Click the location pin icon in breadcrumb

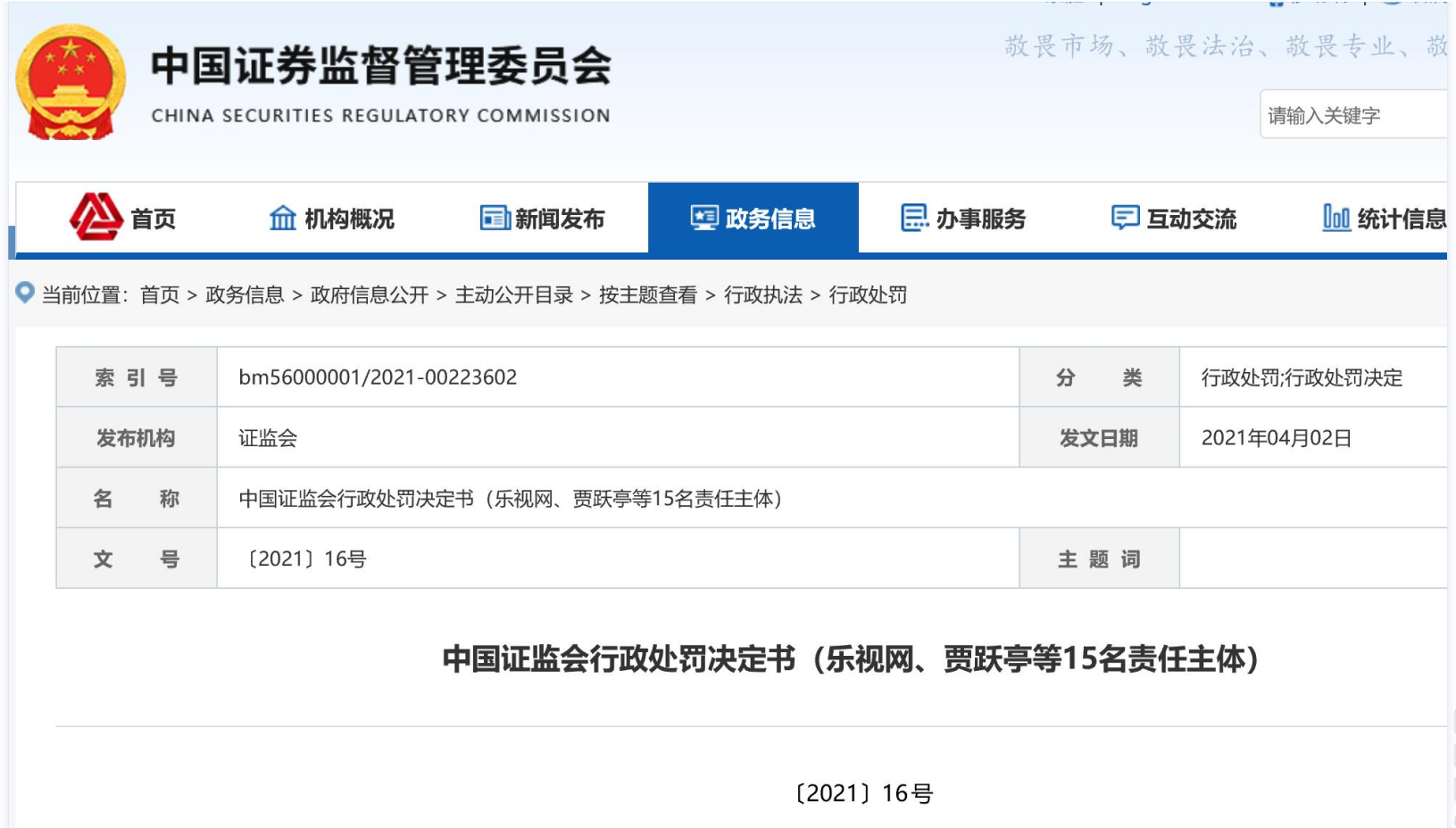point(26,293)
